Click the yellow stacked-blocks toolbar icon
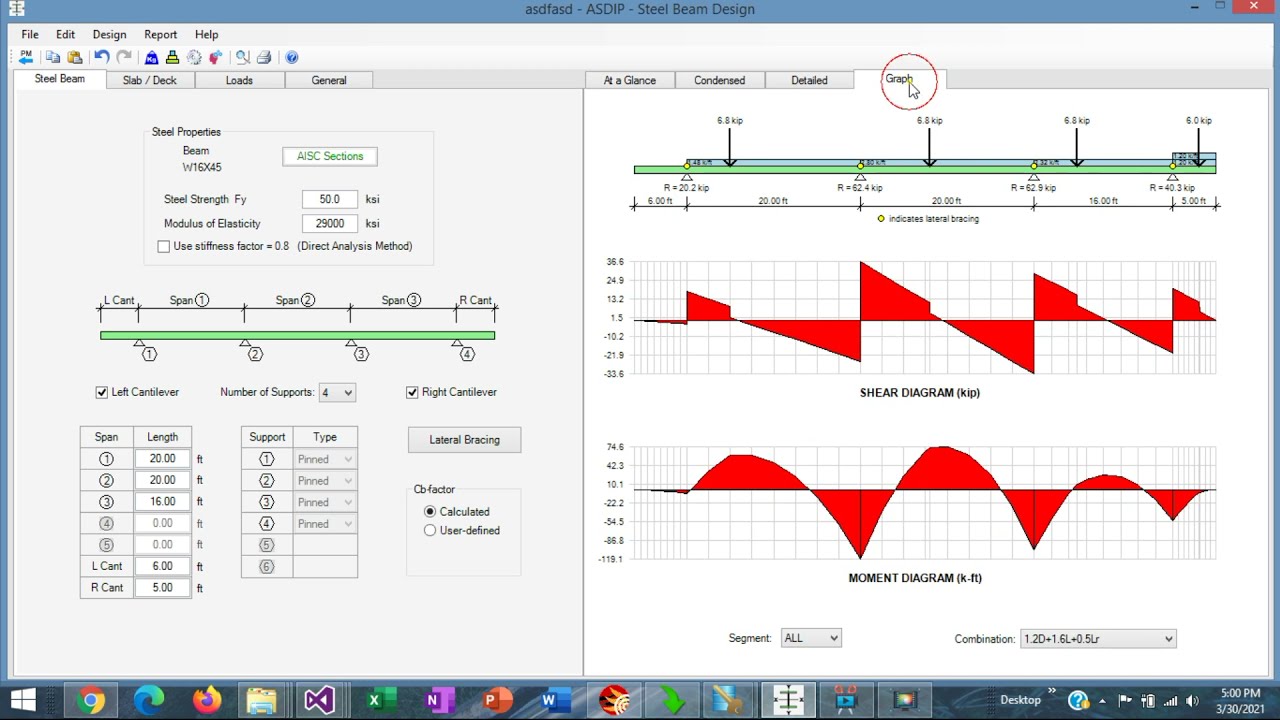 173,57
